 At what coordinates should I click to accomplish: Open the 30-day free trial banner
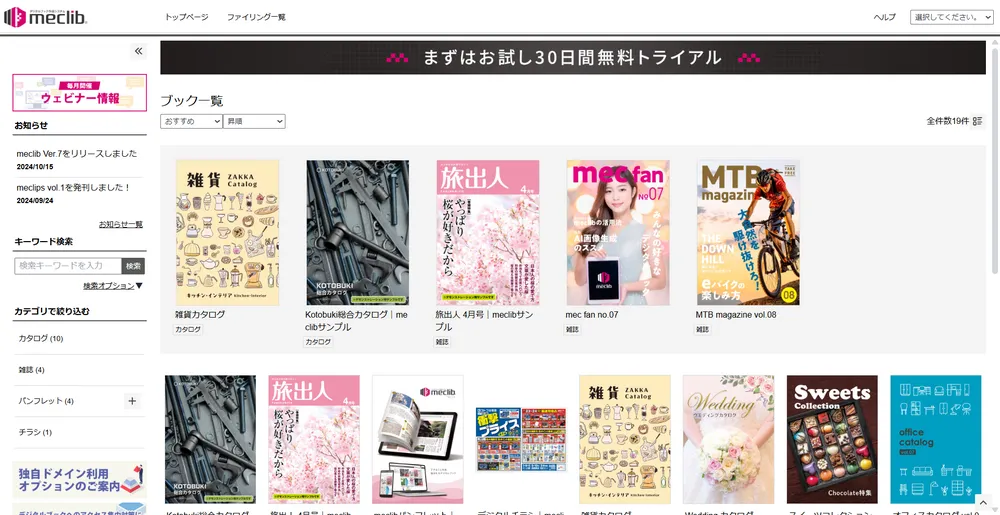coord(572,58)
